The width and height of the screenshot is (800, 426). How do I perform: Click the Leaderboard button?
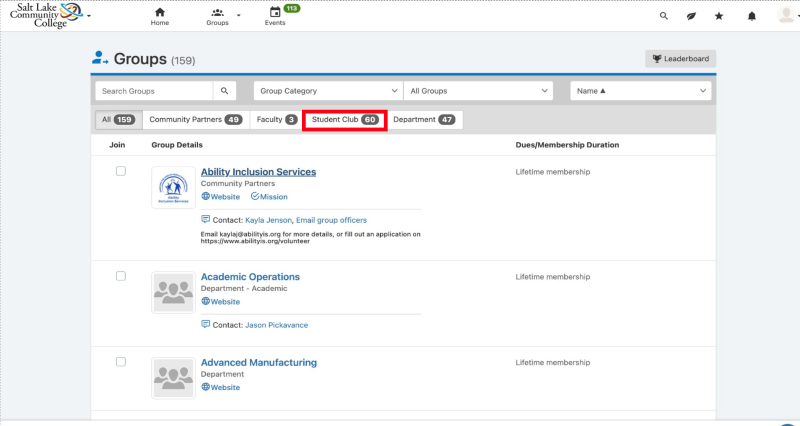680,59
